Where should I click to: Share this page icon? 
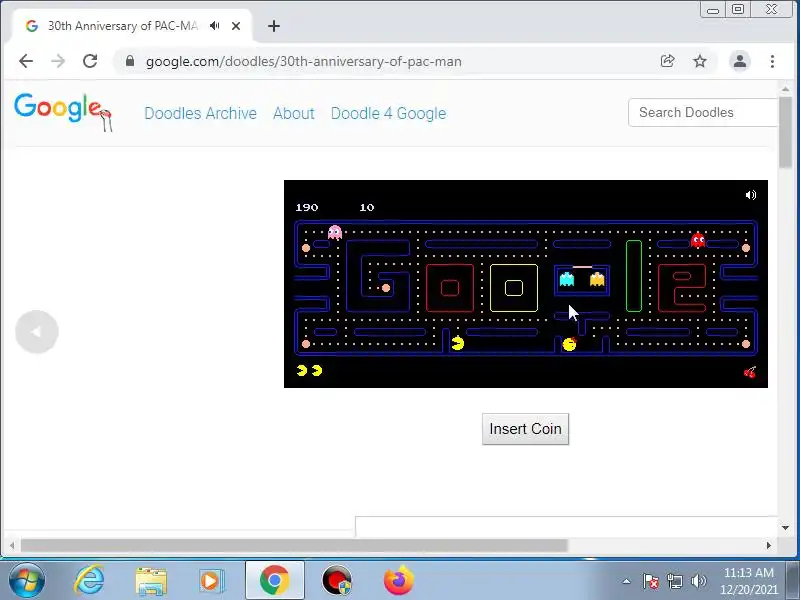667,61
